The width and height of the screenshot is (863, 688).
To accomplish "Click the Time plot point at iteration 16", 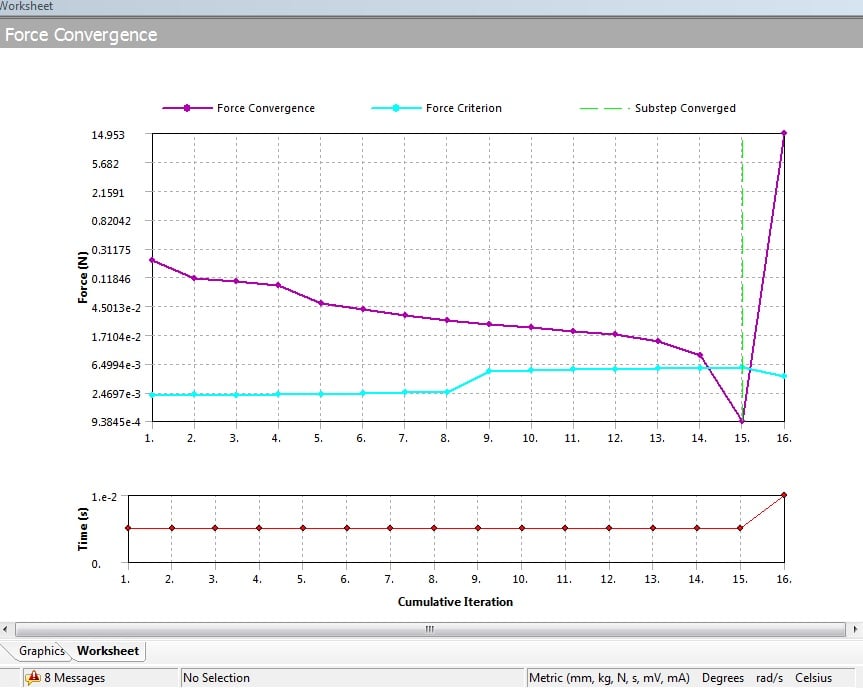I will coord(784,495).
